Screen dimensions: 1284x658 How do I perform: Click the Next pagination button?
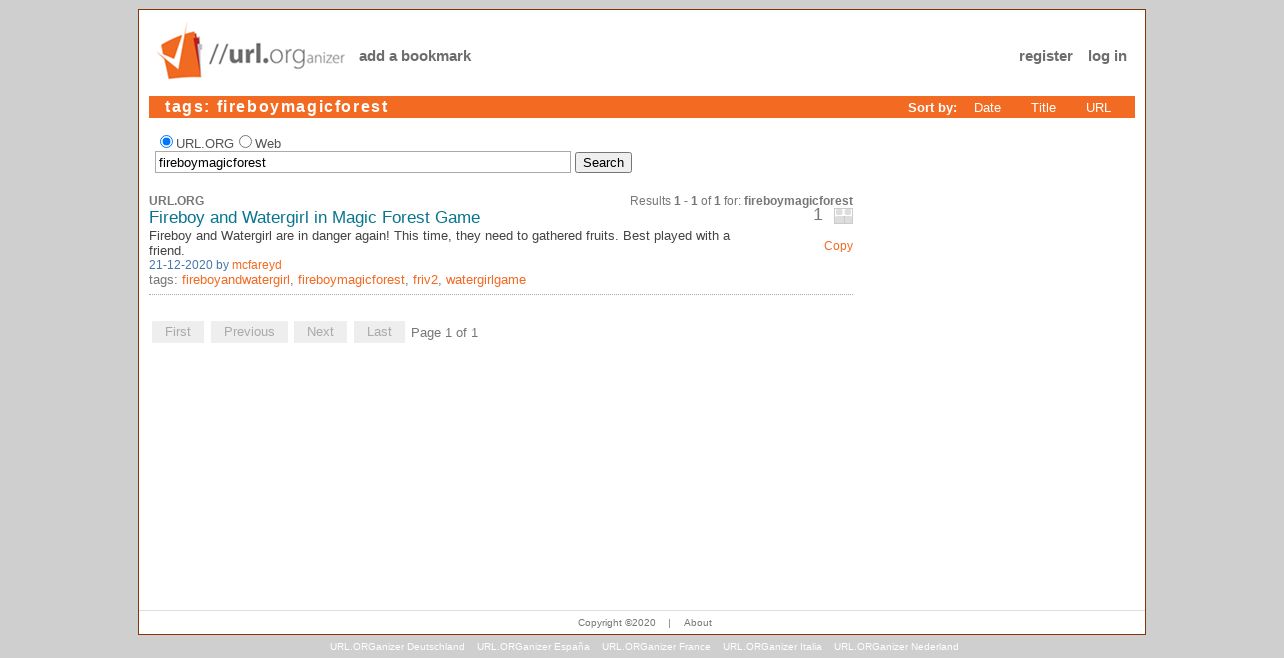tap(320, 332)
